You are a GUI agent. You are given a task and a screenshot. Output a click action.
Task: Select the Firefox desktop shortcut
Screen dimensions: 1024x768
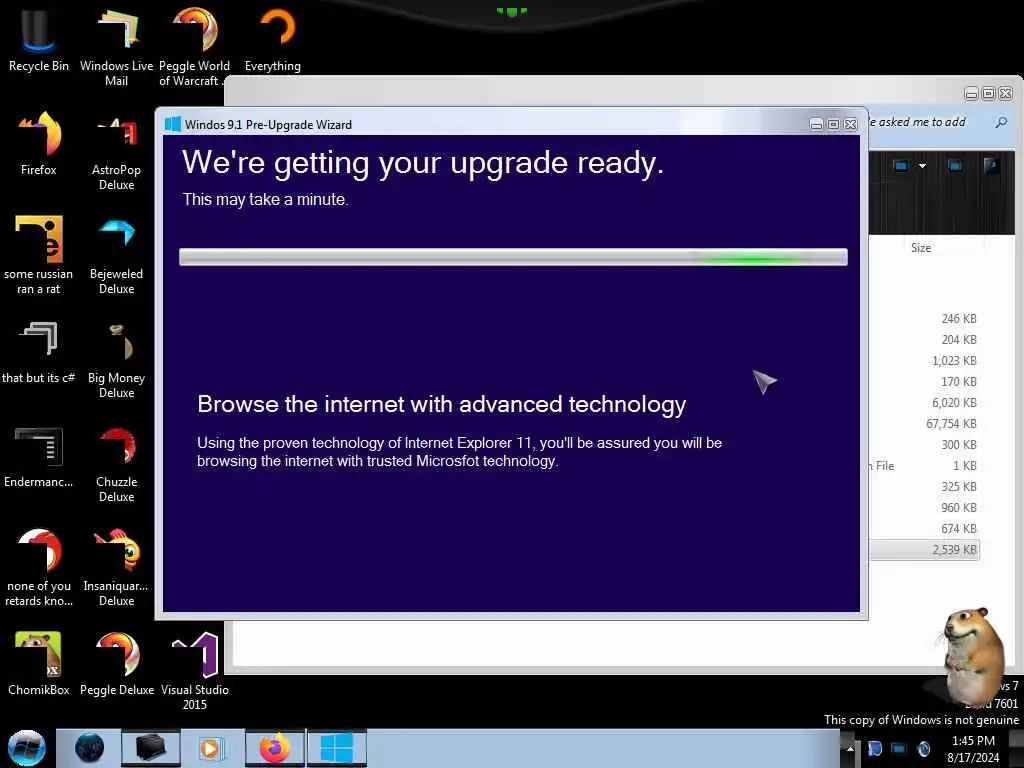(39, 144)
